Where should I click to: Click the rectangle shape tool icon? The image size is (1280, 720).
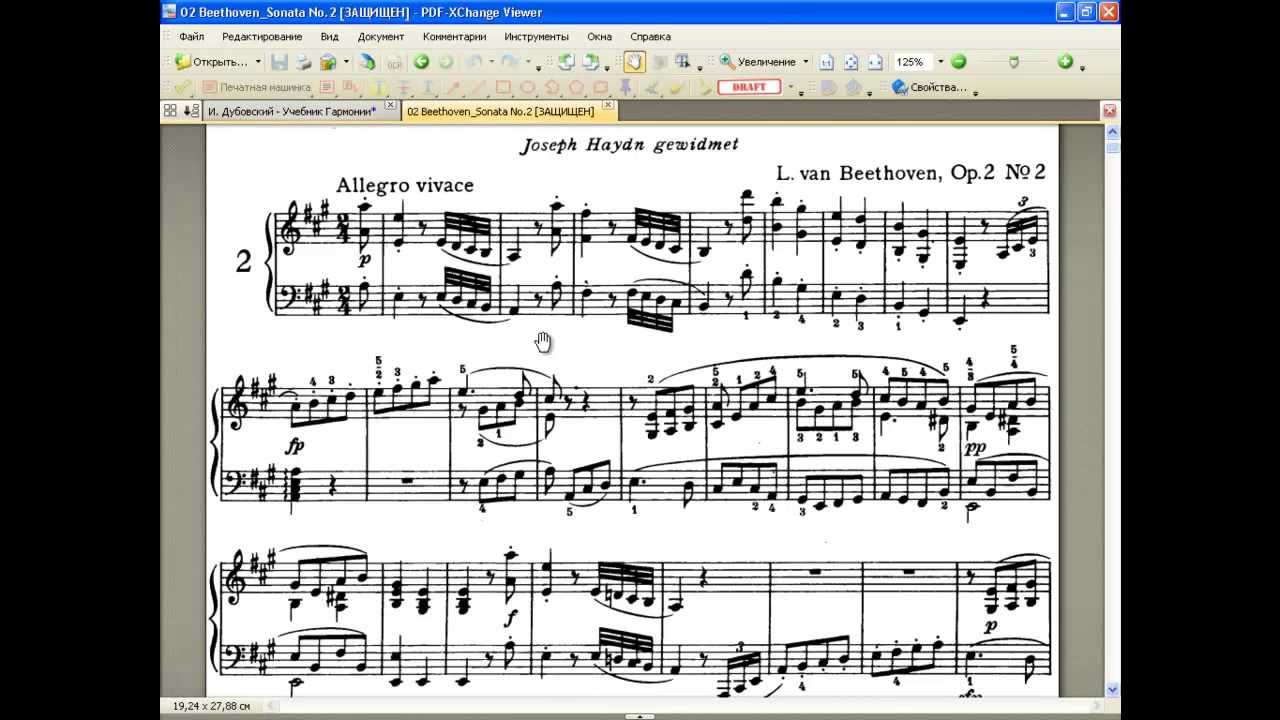(503, 87)
